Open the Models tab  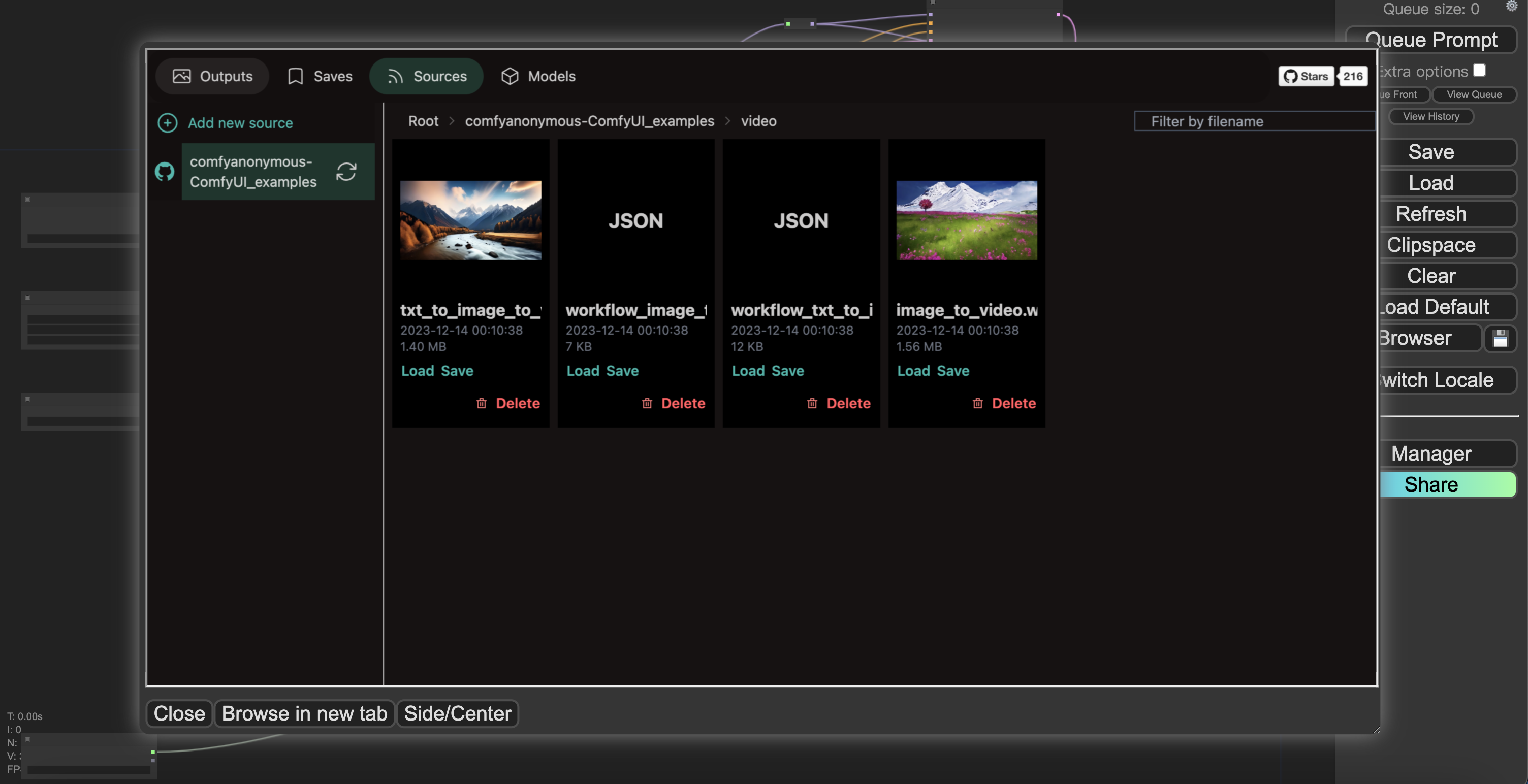538,76
